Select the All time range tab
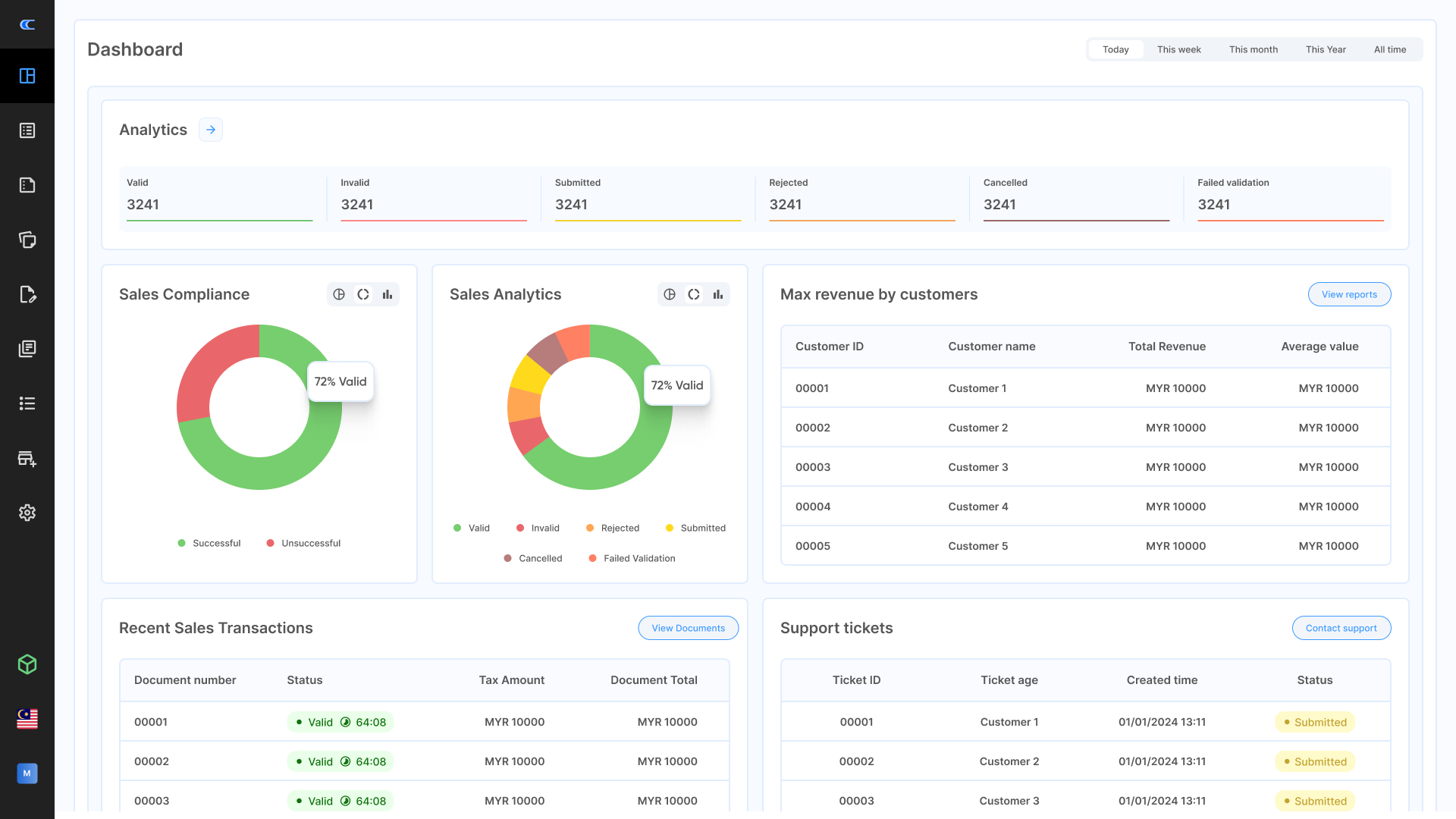 tap(1389, 49)
